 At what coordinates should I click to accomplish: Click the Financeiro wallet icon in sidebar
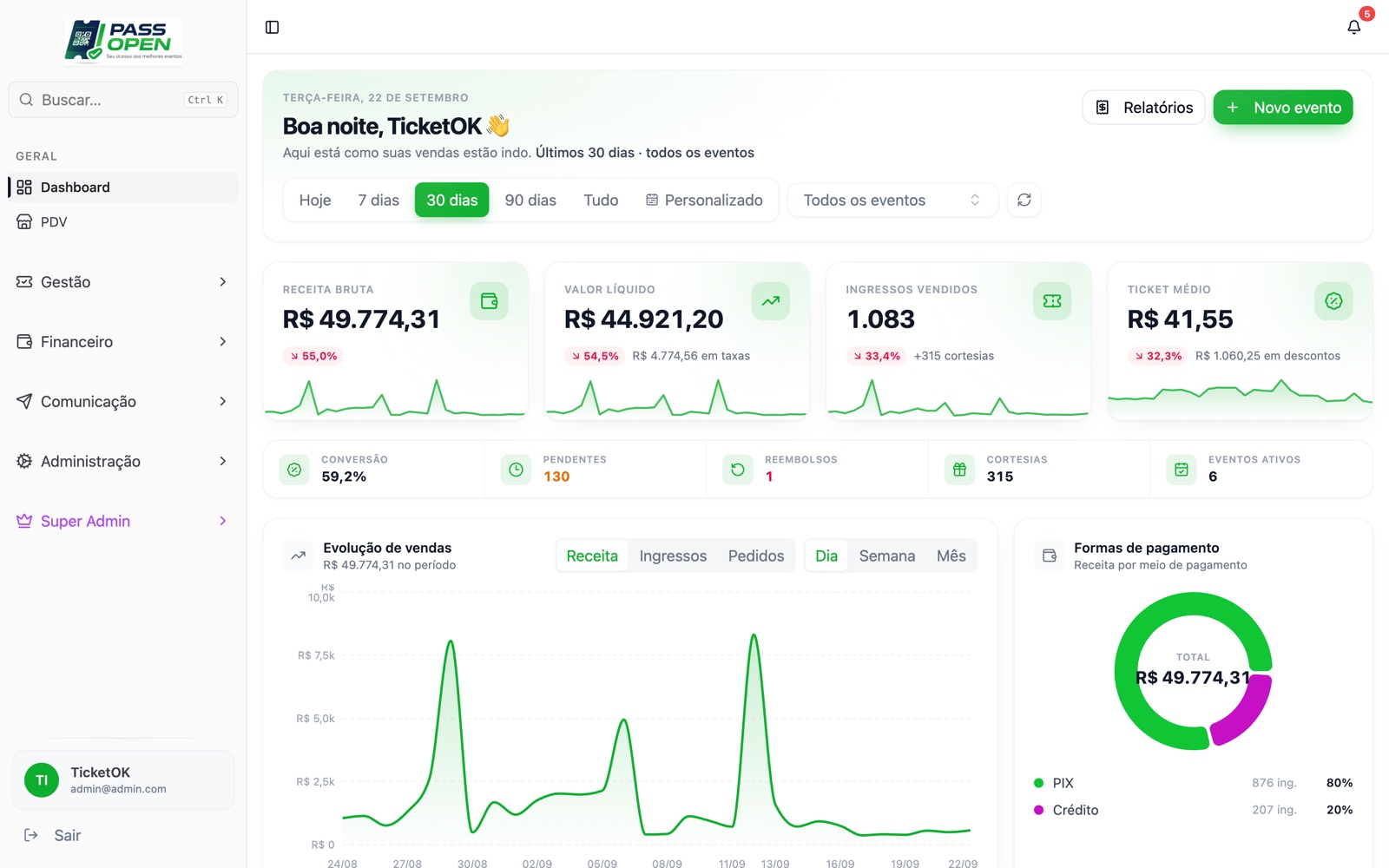click(24, 342)
